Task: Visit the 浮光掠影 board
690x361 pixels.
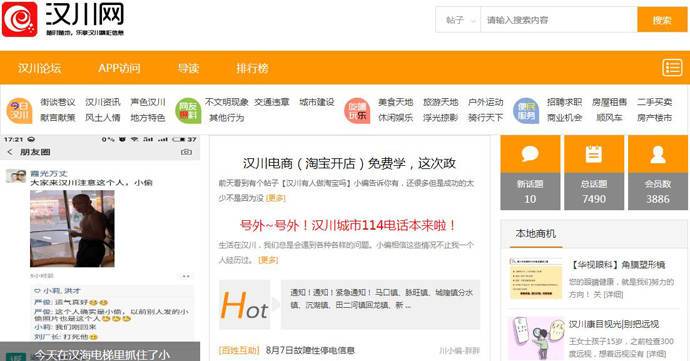Action: point(440,118)
